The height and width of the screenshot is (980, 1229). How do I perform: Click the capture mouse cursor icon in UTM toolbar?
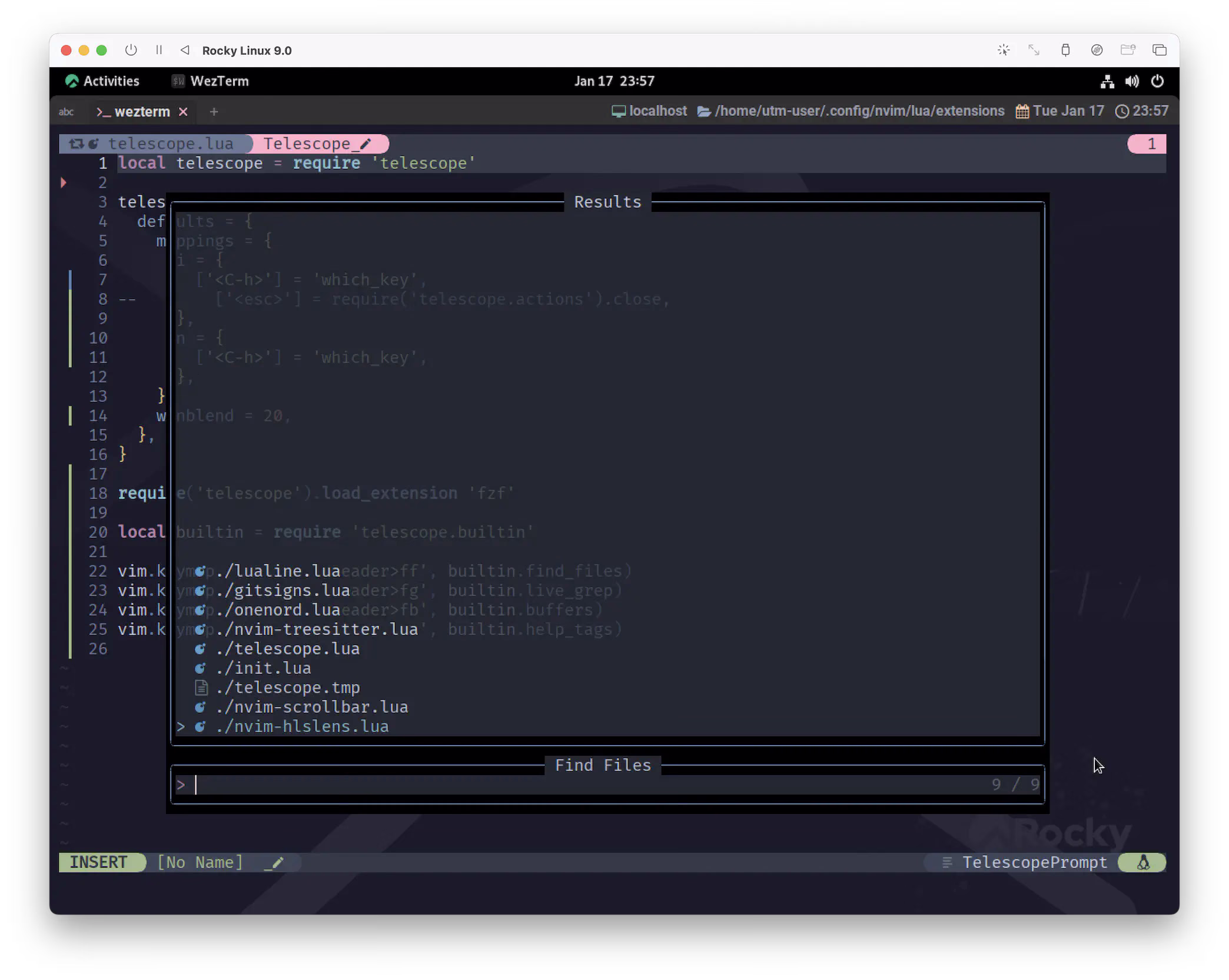[x=1004, y=50]
